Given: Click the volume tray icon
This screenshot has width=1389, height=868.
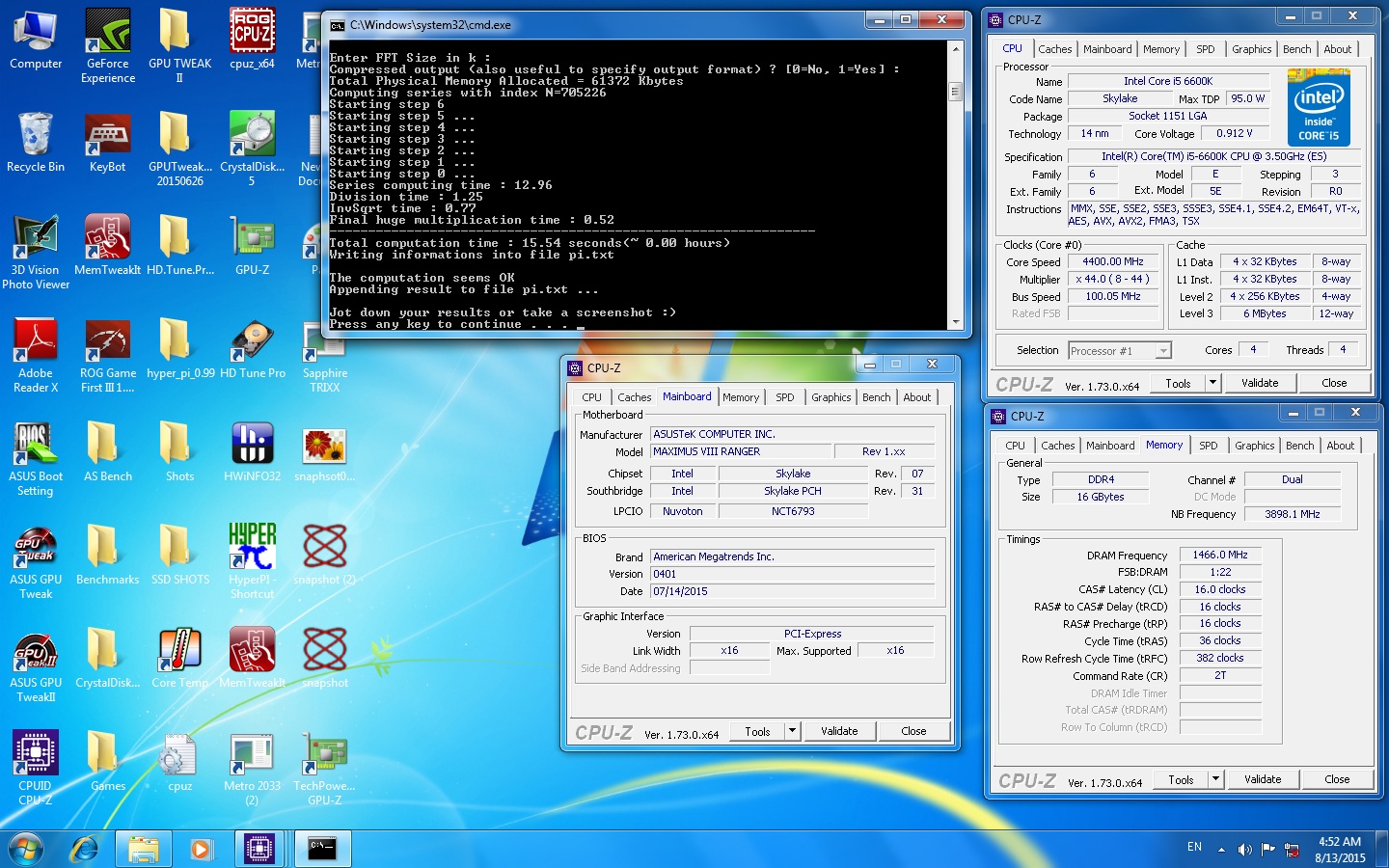Looking at the screenshot, I should pos(1244,849).
